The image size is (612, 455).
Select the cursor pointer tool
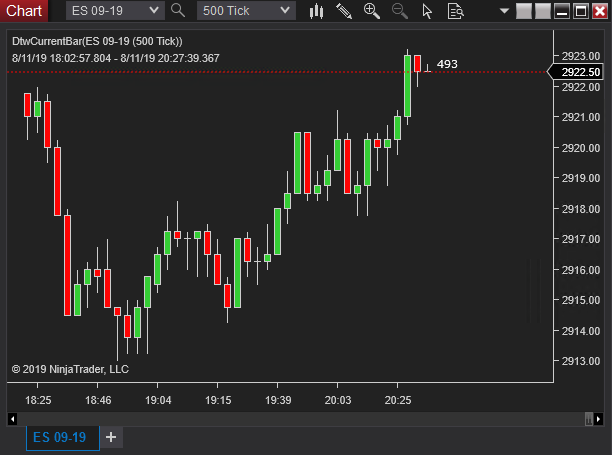click(427, 11)
